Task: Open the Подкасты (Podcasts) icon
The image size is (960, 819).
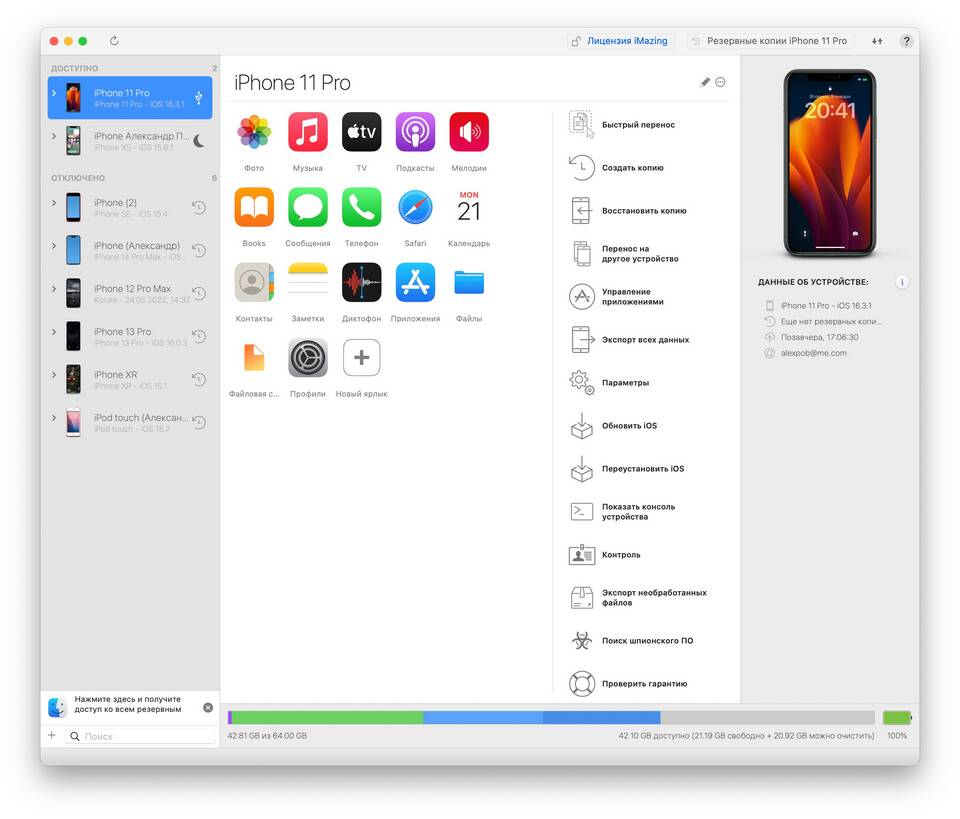Action: click(x=415, y=132)
